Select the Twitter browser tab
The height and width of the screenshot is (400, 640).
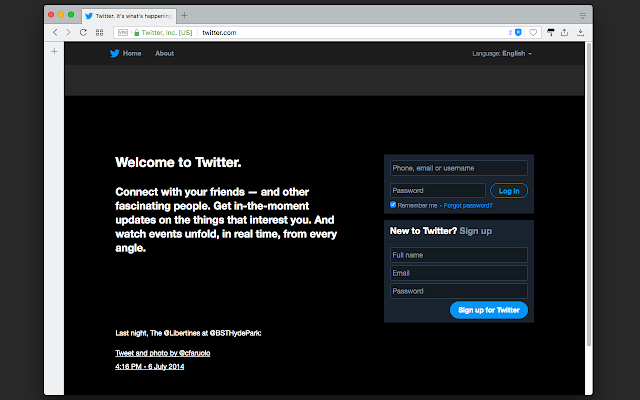(x=129, y=16)
